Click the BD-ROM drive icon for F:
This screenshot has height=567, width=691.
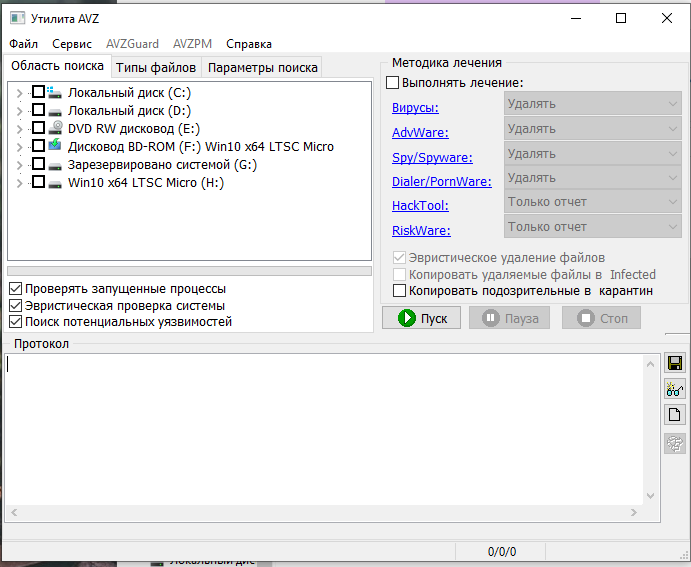[55, 145]
